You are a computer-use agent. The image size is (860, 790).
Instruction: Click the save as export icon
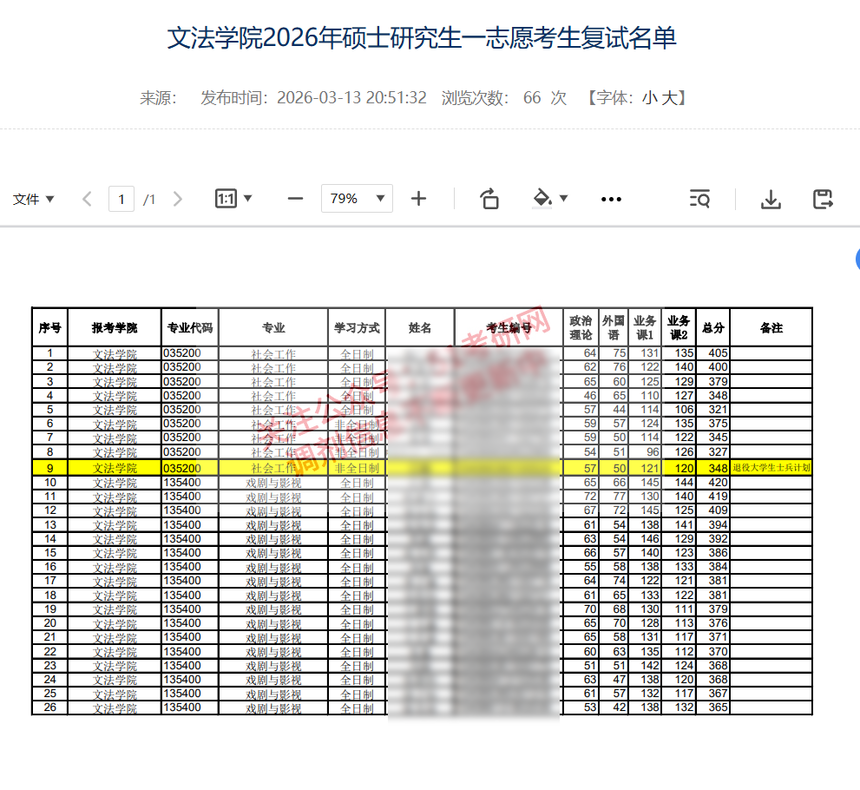[823, 199]
